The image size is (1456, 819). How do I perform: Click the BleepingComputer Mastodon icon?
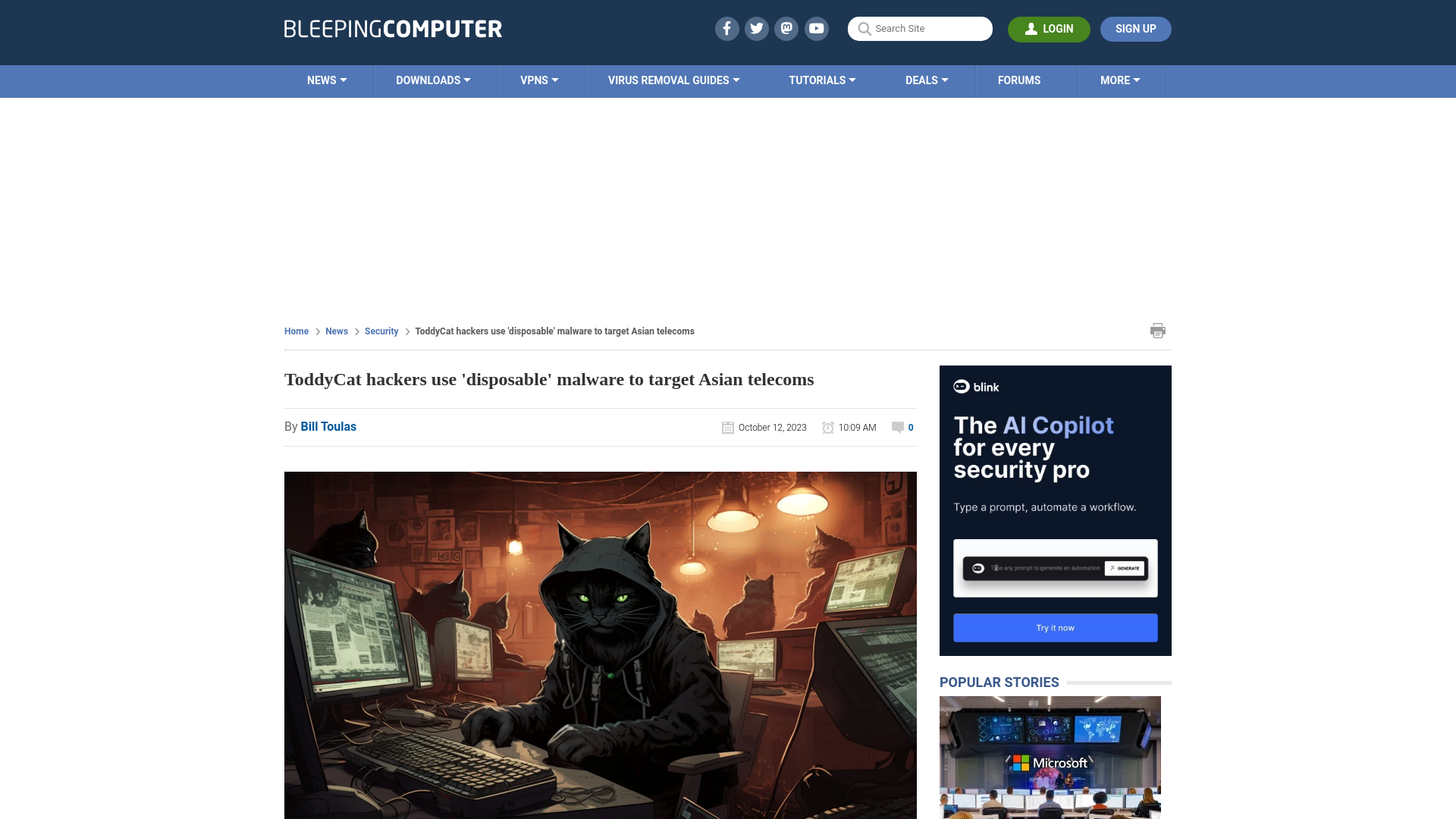(787, 28)
